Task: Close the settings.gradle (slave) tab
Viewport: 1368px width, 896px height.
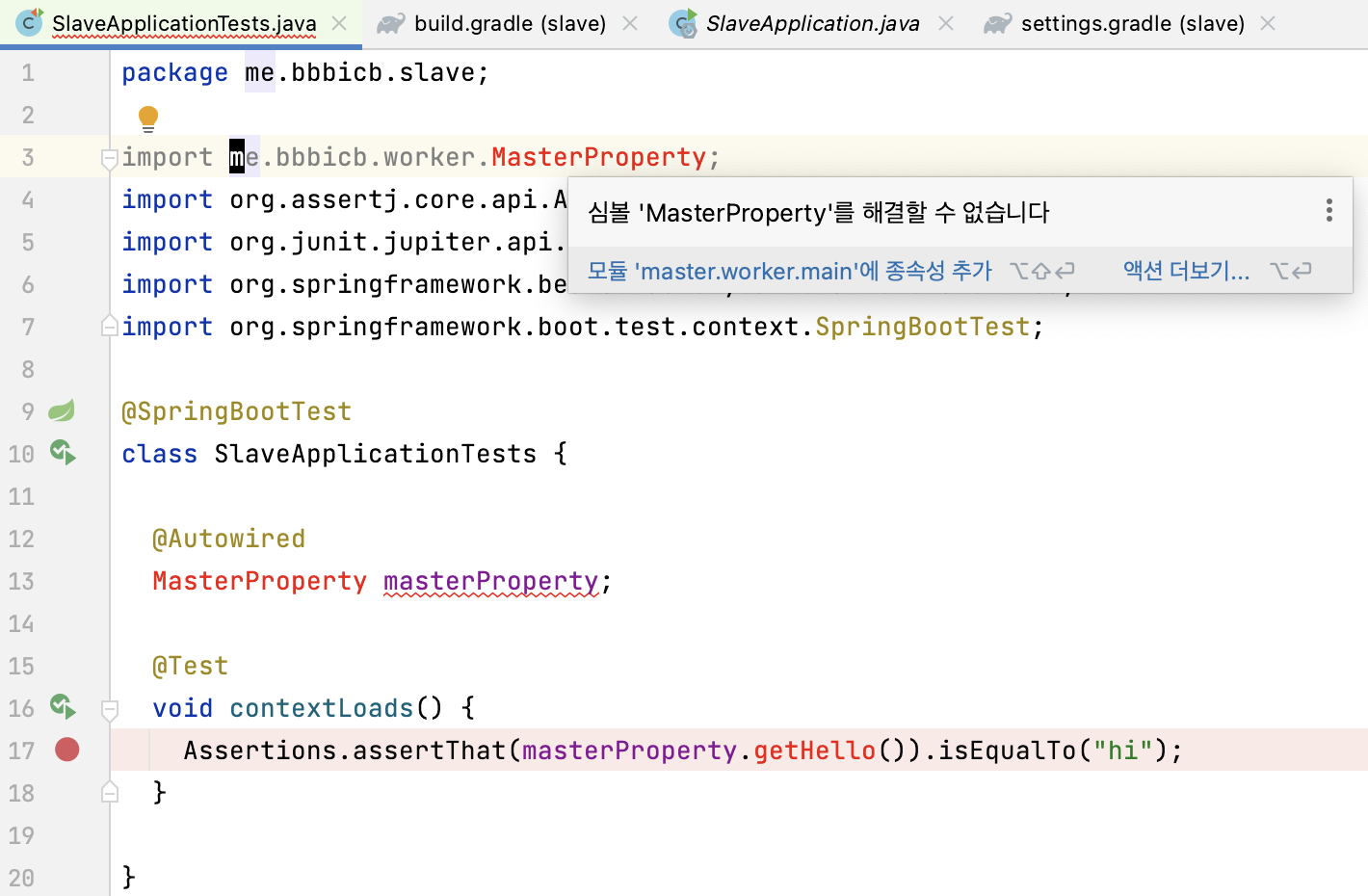Action: tap(1268, 23)
